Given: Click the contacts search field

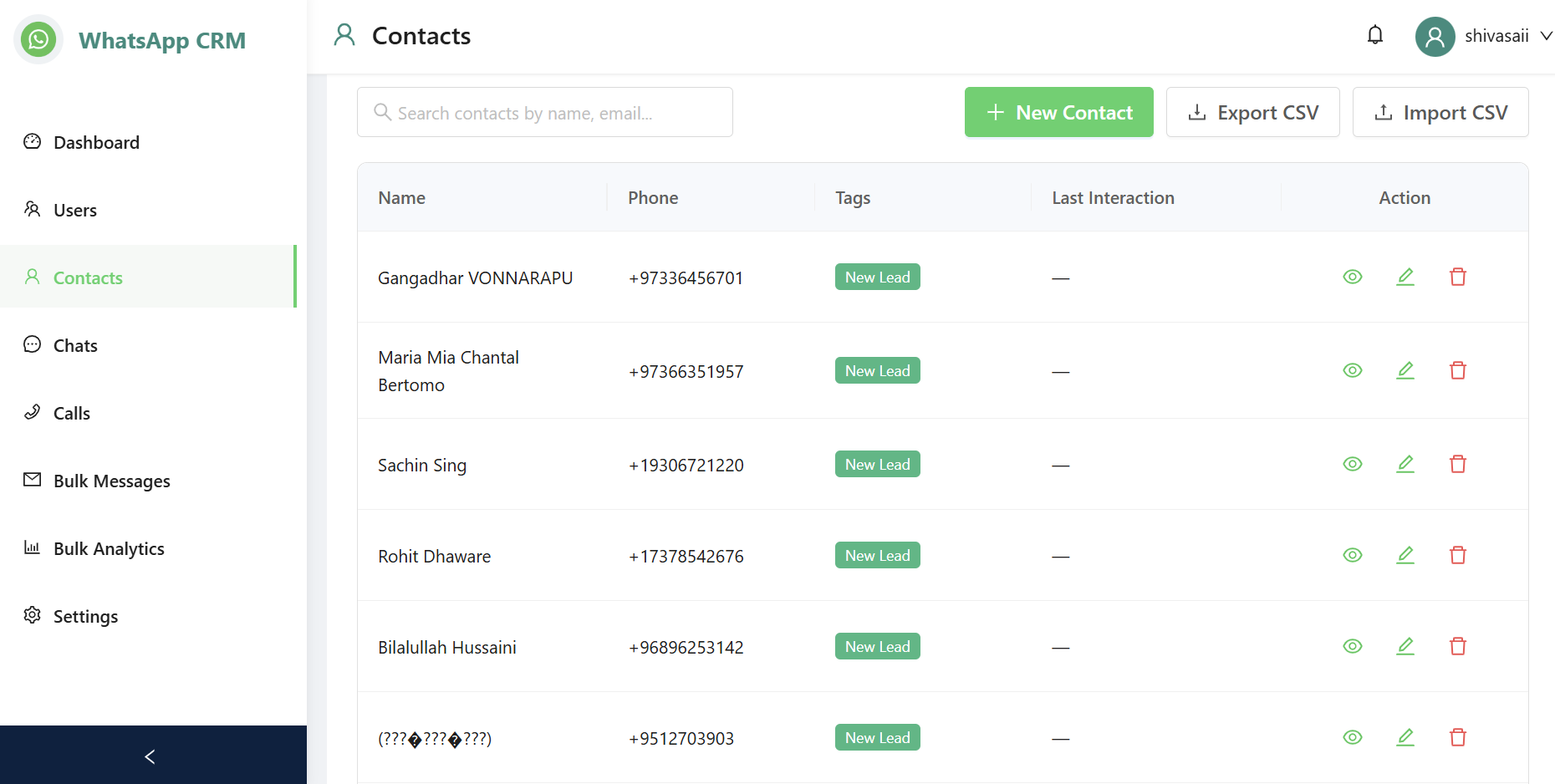Looking at the screenshot, I should 544,112.
